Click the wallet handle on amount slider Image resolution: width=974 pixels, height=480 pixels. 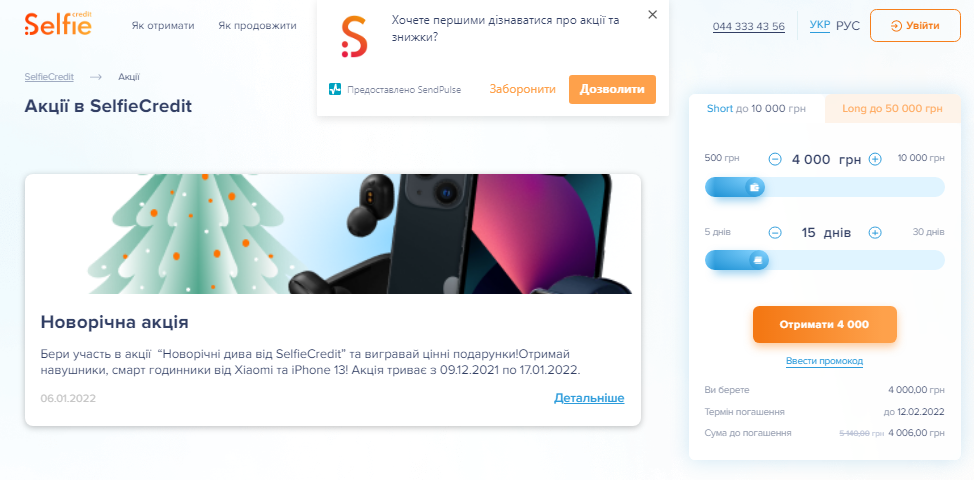pos(755,187)
